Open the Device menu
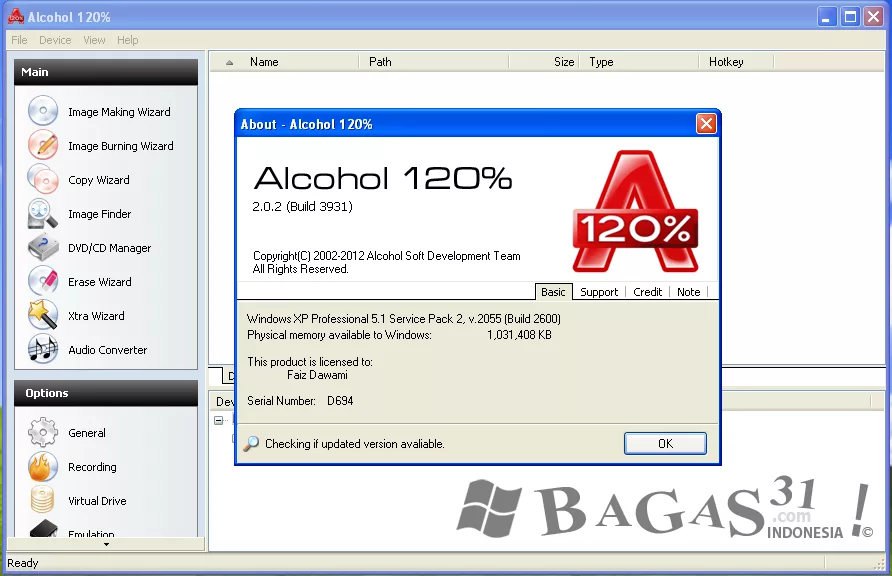 click(x=55, y=40)
